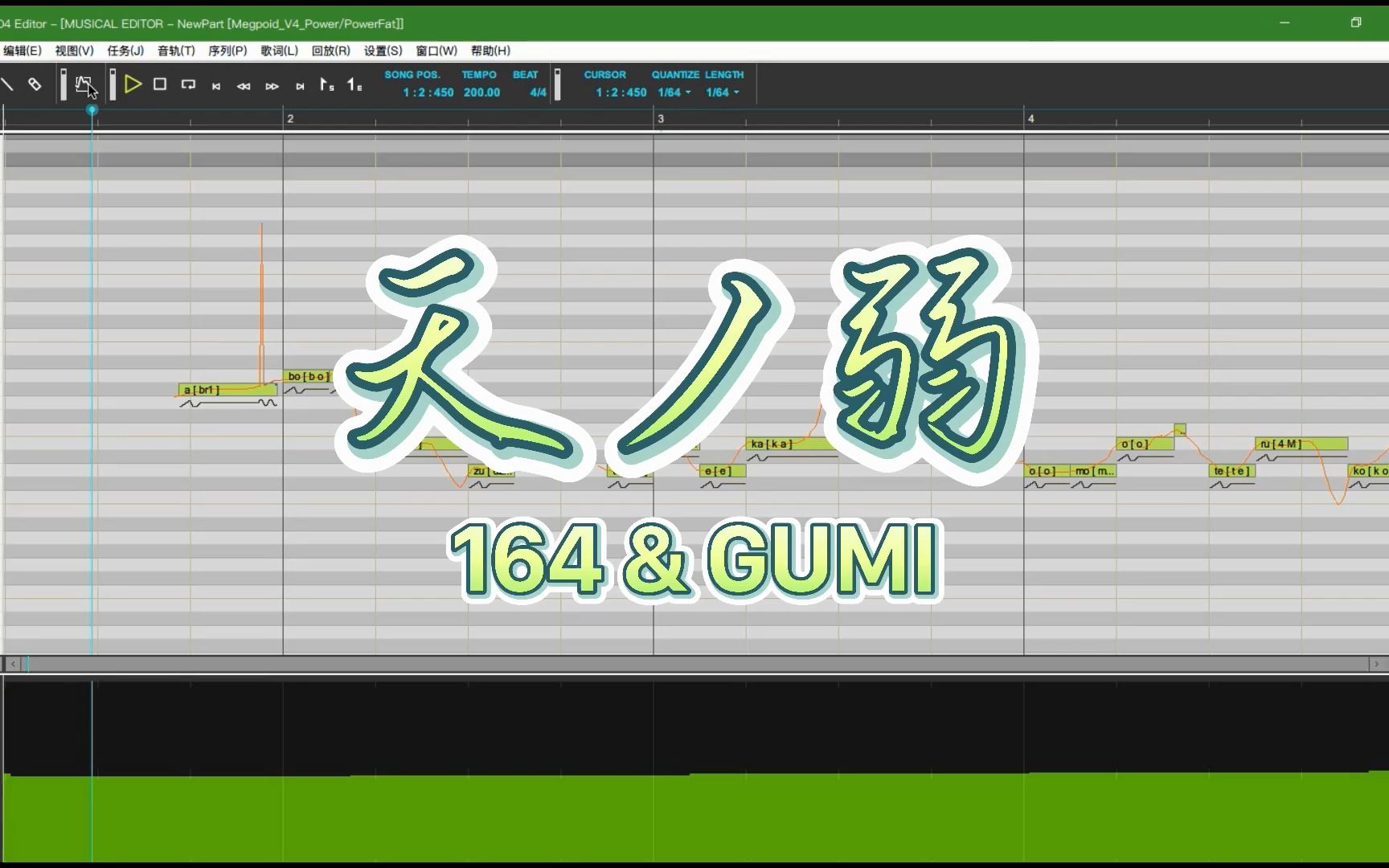Select the Eraser tool
The height and width of the screenshot is (868, 1389).
35,84
